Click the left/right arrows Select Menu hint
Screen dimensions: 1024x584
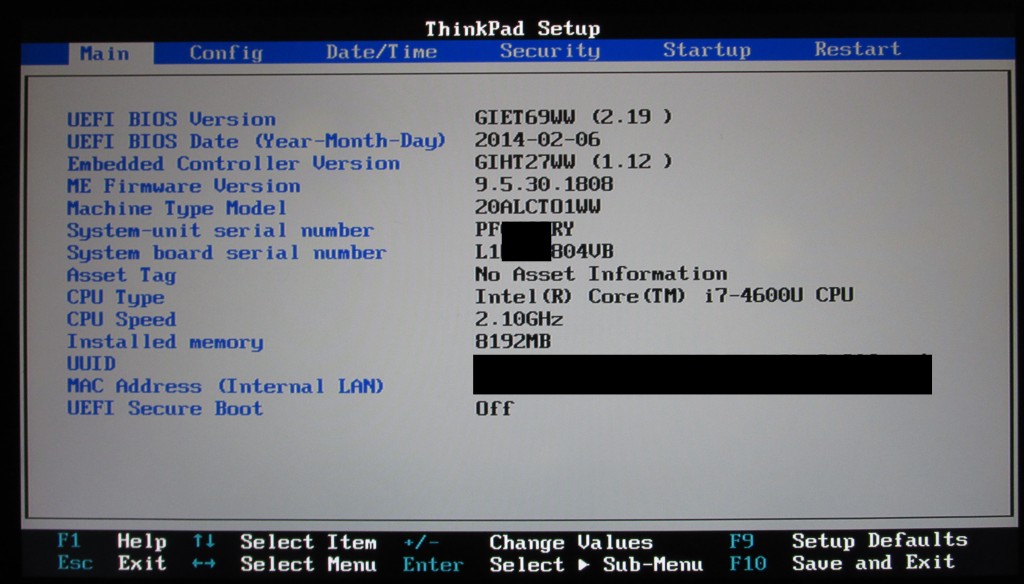coord(285,564)
